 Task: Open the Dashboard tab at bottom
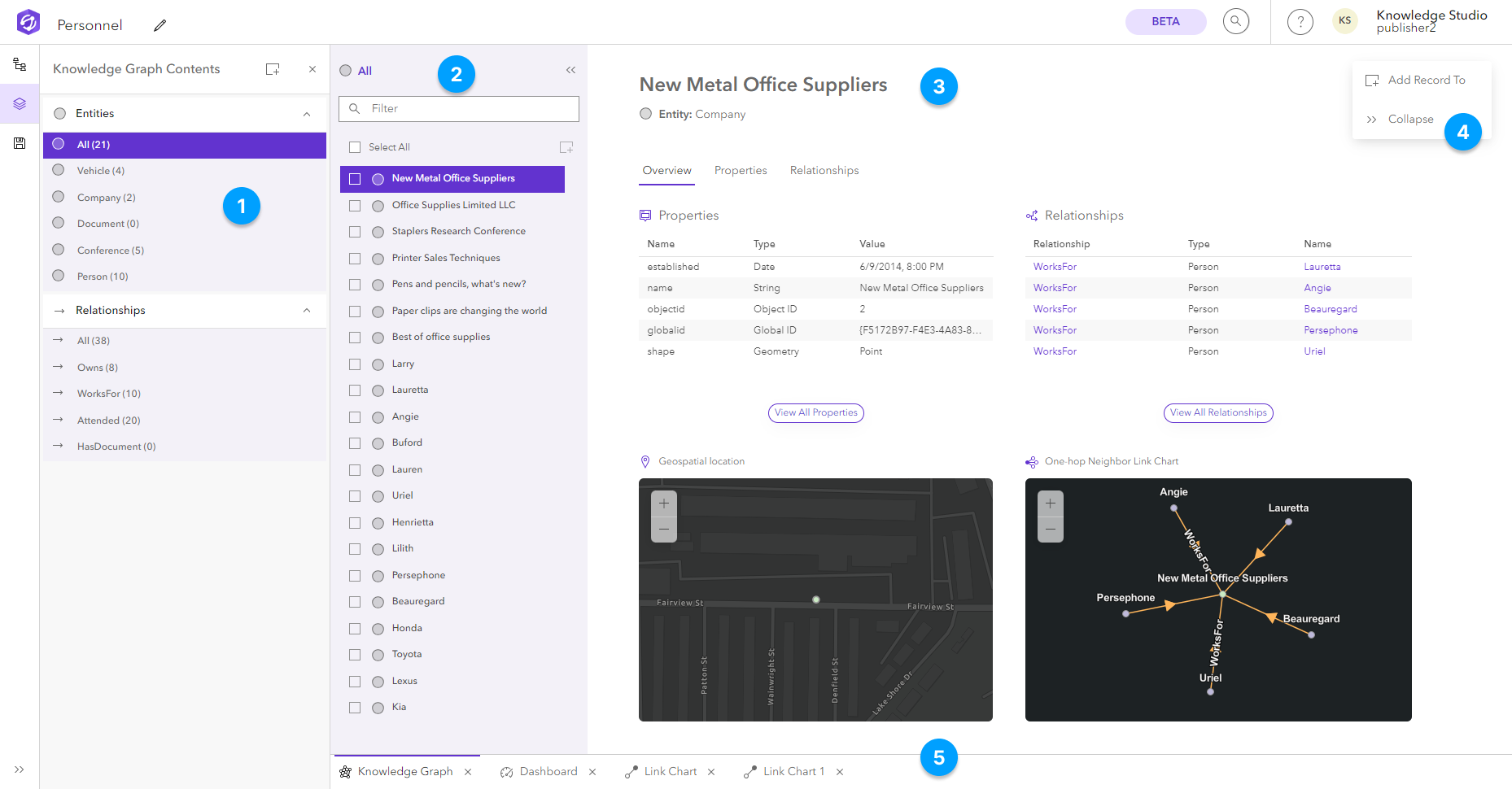[x=548, y=771]
